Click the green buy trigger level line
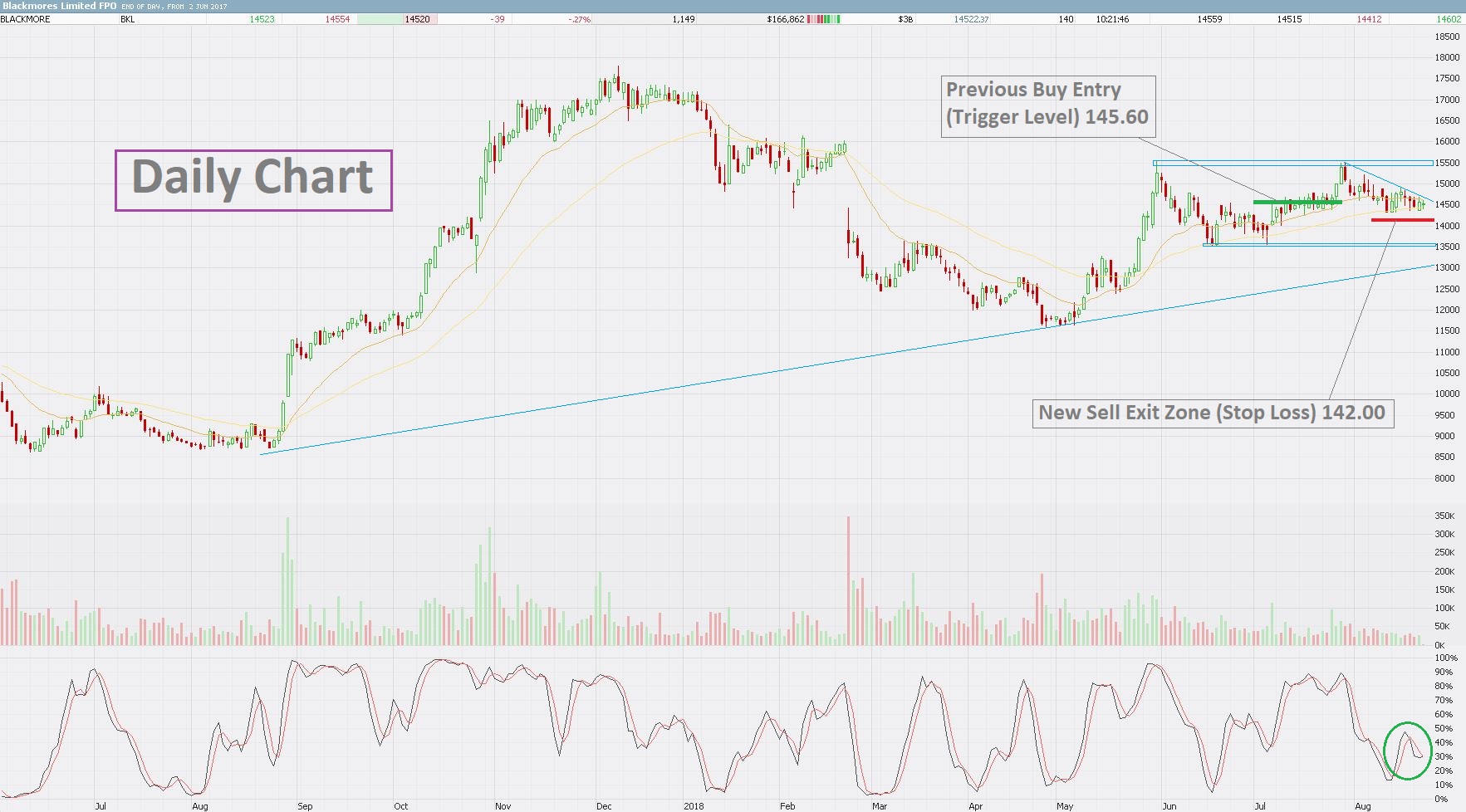The image size is (1466, 812). 1297,202
